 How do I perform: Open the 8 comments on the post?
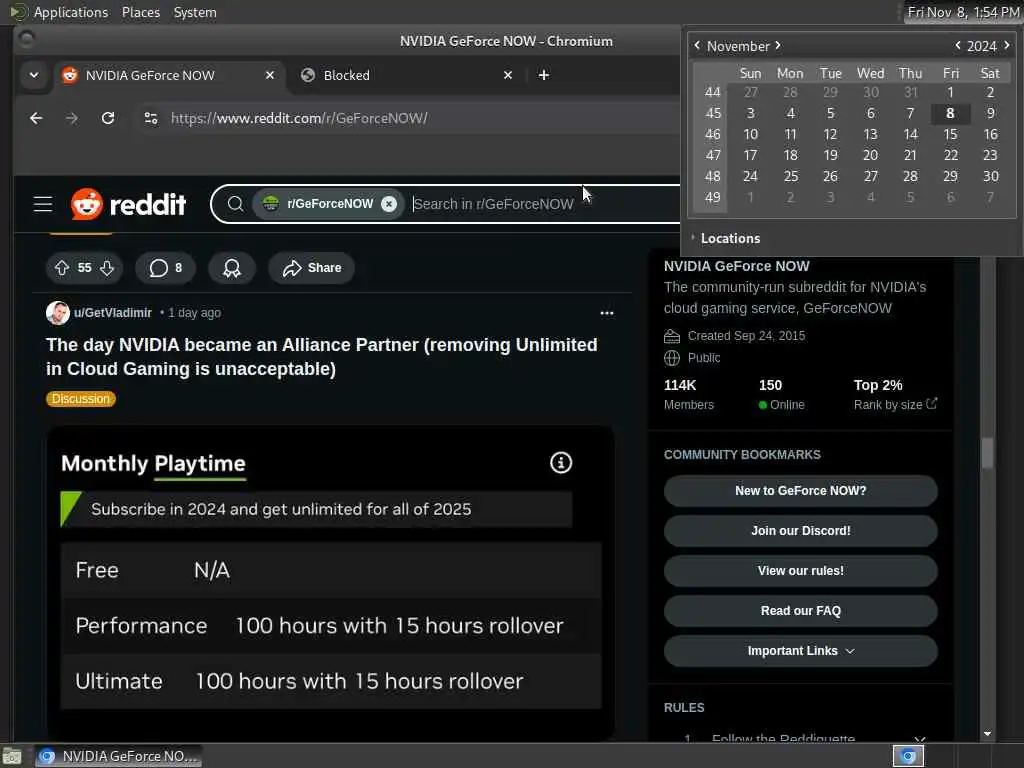pos(165,268)
